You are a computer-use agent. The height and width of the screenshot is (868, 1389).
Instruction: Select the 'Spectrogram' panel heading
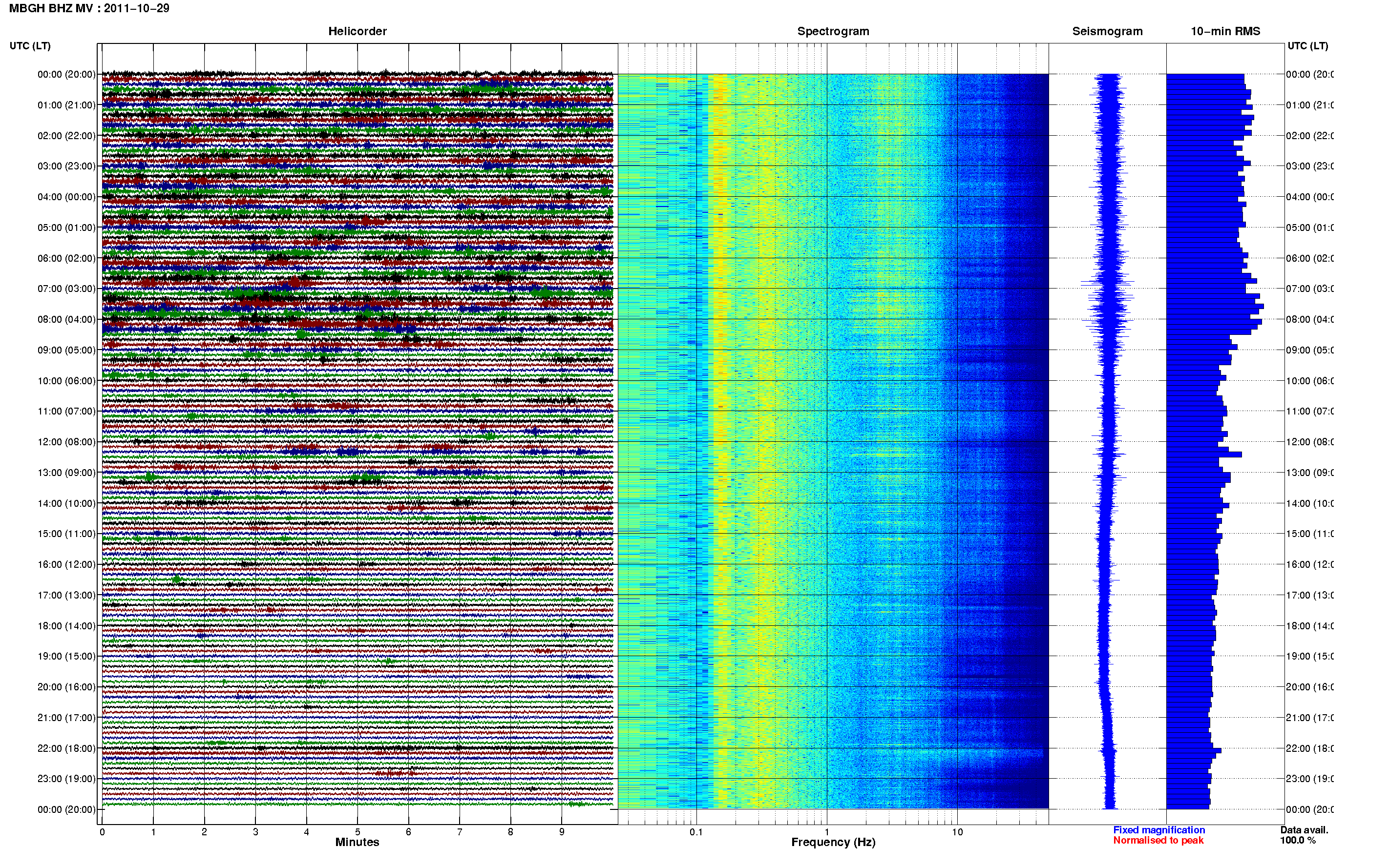pyautogui.click(x=833, y=32)
